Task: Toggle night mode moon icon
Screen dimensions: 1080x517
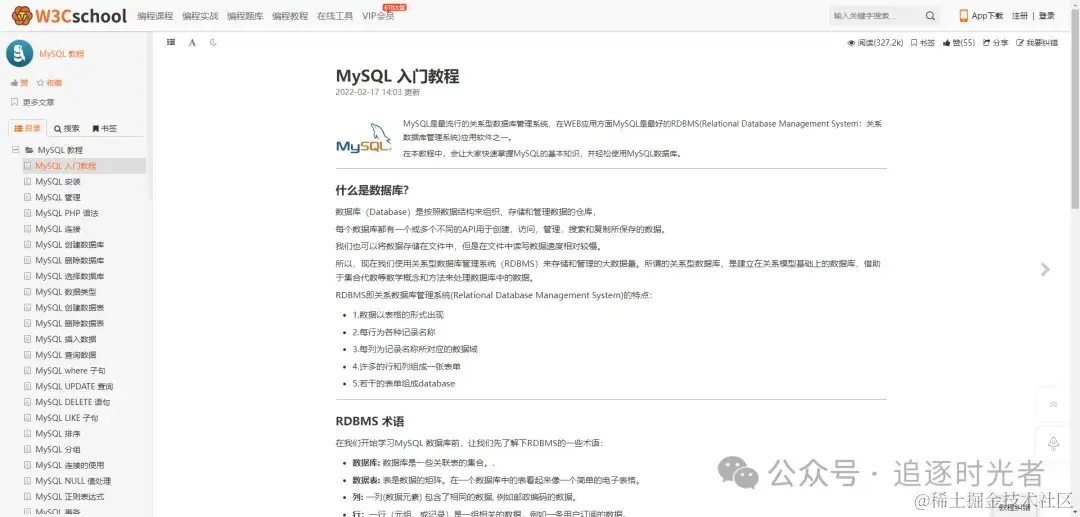Action: point(214,43)
